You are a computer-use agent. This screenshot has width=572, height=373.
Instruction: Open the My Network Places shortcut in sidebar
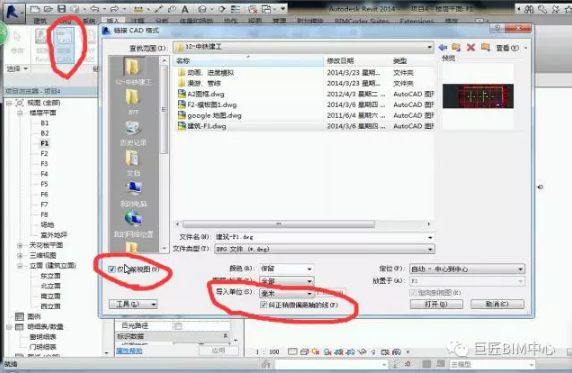coord(134,224)
